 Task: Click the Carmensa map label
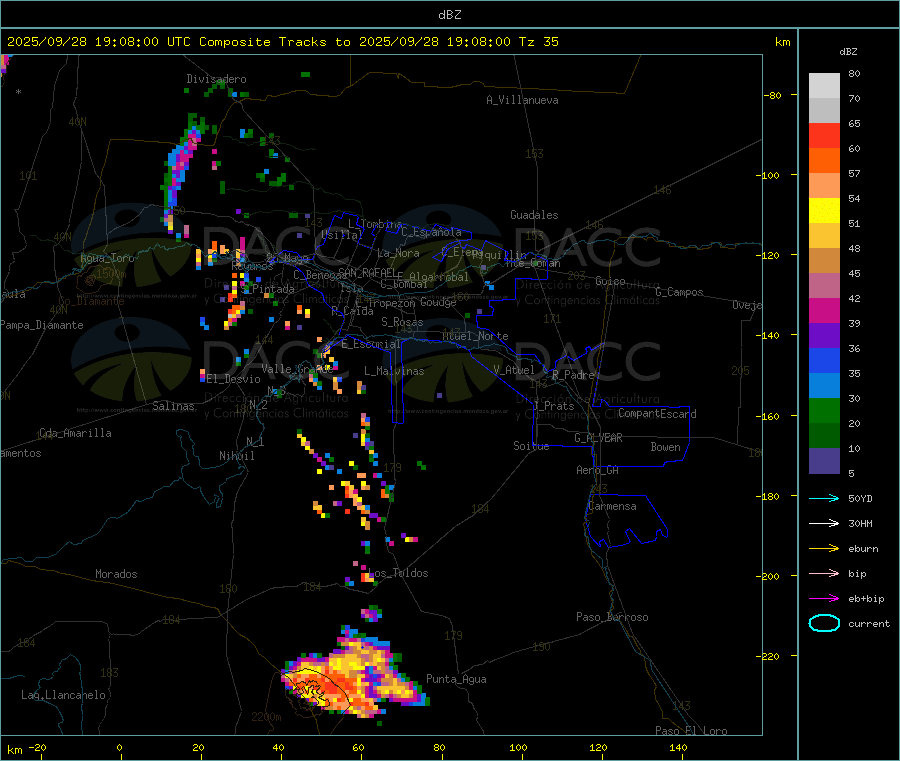(612, 506)
